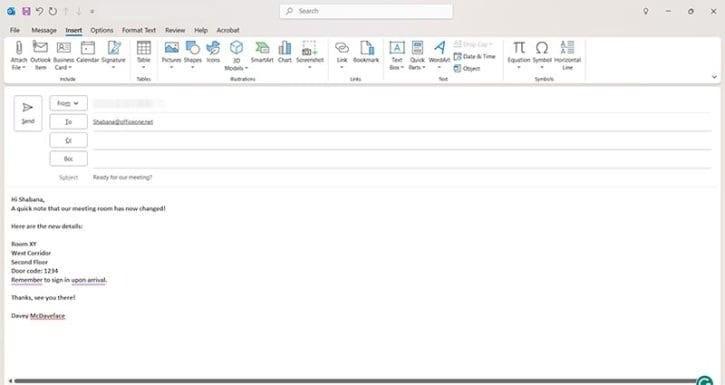Open the WordArt gallery

pos(439,55)
